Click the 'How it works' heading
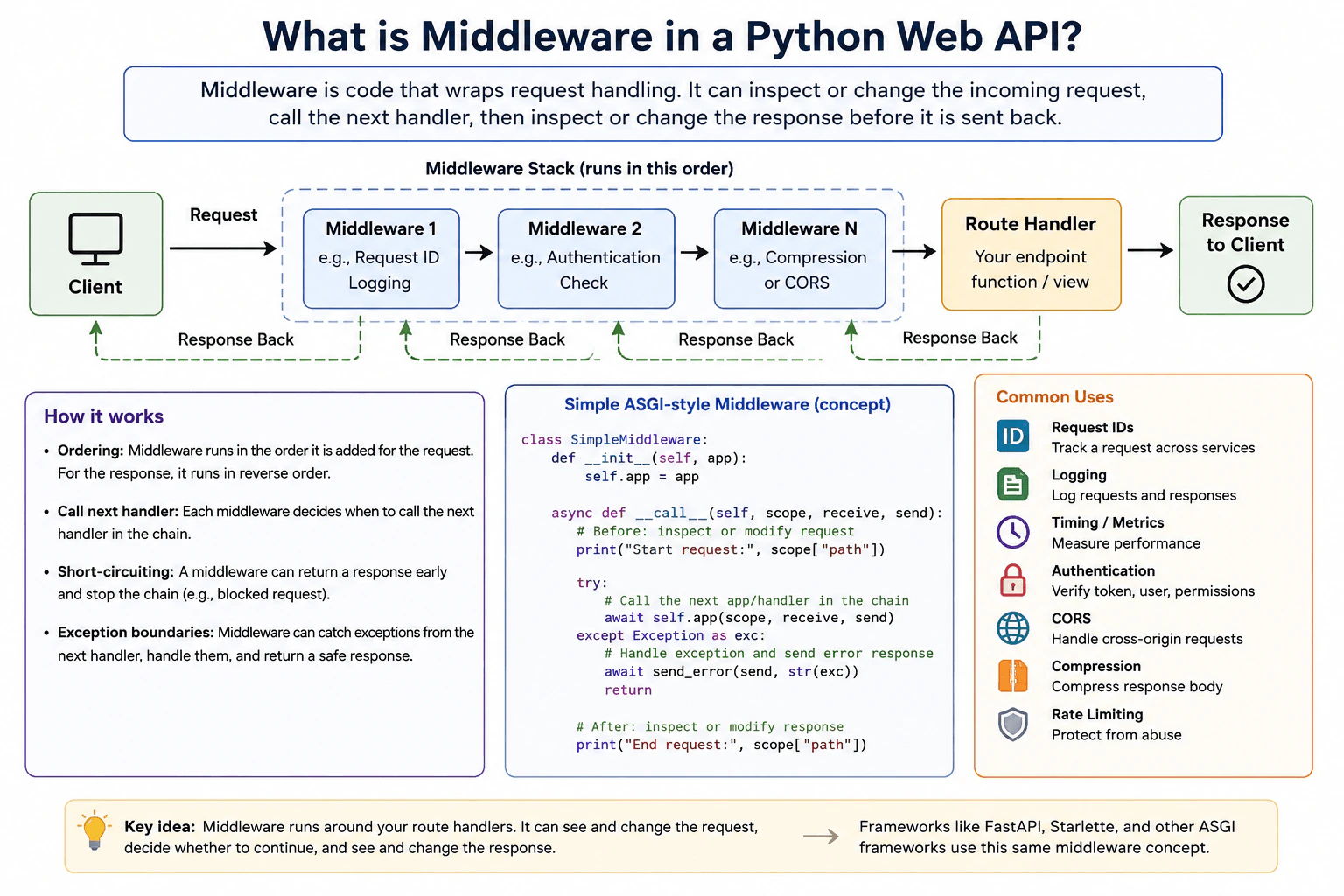 (104, 416)
